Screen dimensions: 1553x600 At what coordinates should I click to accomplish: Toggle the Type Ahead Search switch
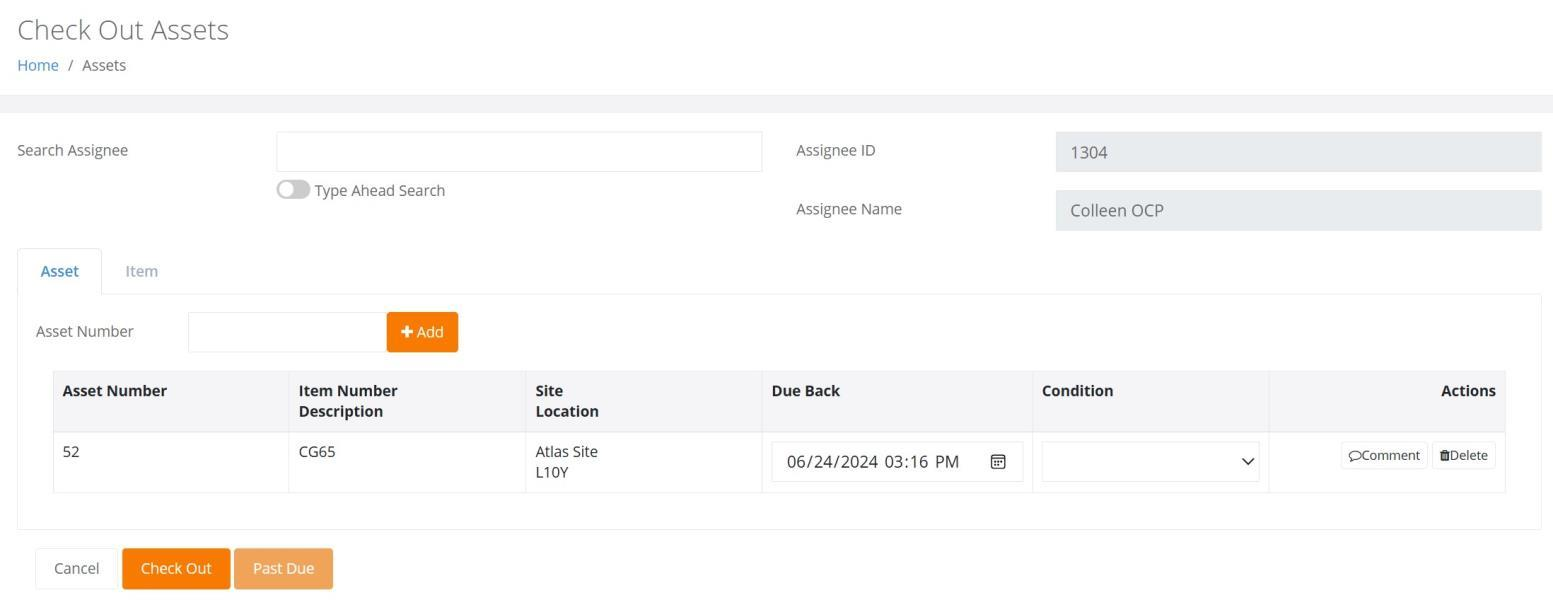(x=293, y=190)
